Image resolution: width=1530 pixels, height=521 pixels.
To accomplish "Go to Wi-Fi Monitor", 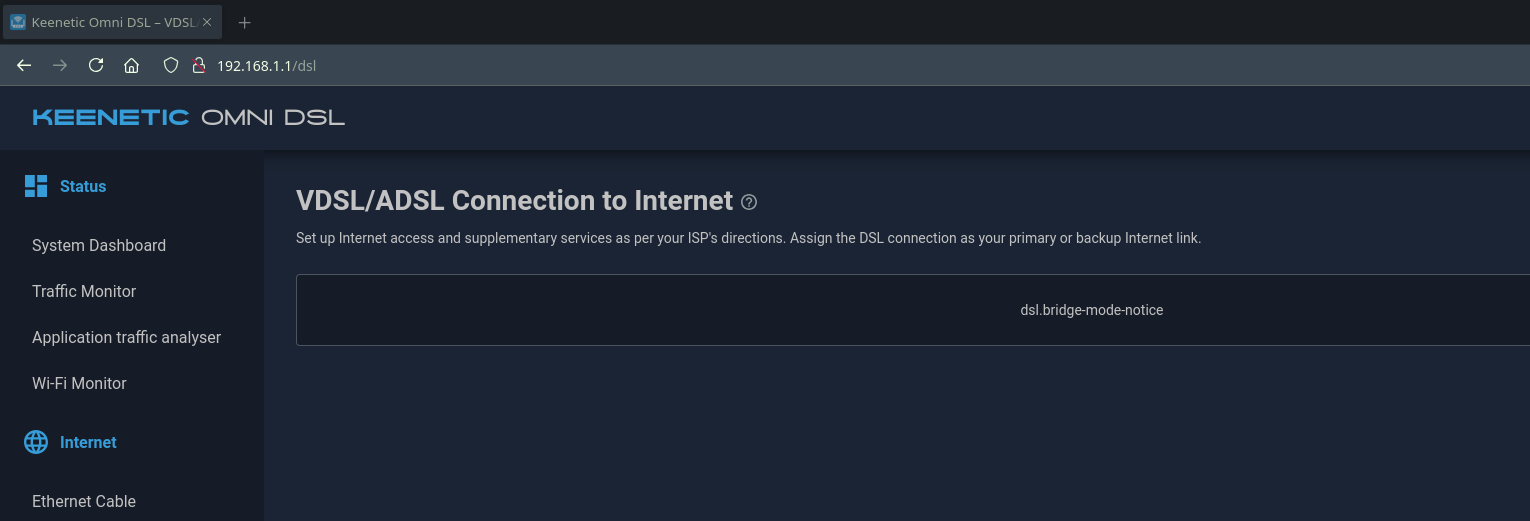I will click(79, 383).
